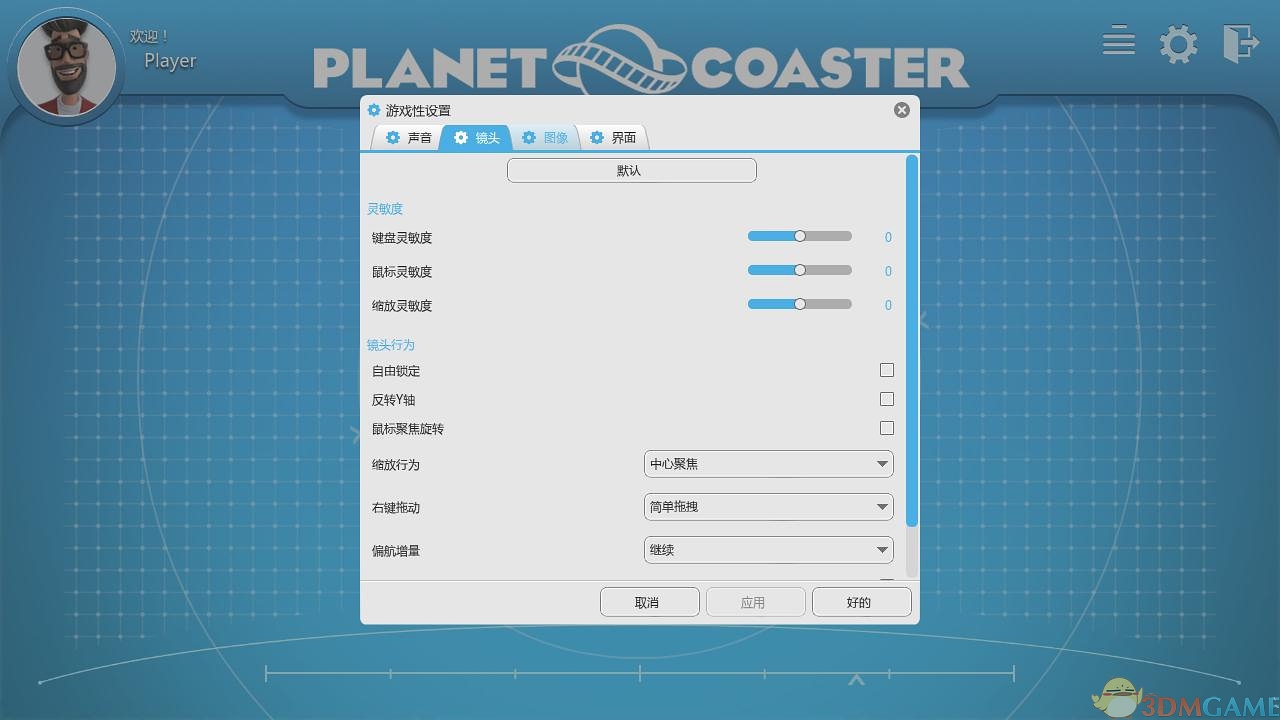The image size is (1280, 720).
Task: Open the 偏航增量 dropdown showing 继续
Action: point(768,549)
